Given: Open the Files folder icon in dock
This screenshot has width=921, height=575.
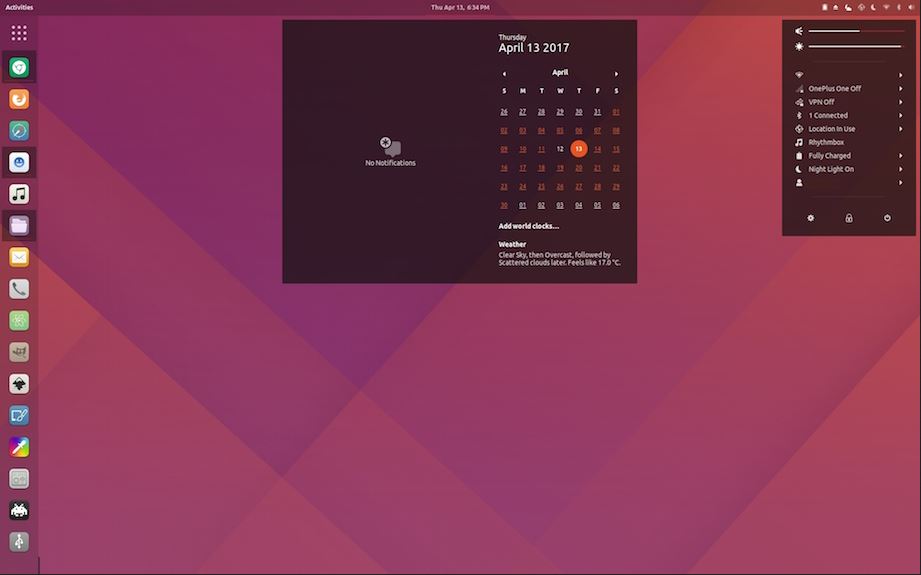Looking at the screenshot, I should [x=19, y=226].
